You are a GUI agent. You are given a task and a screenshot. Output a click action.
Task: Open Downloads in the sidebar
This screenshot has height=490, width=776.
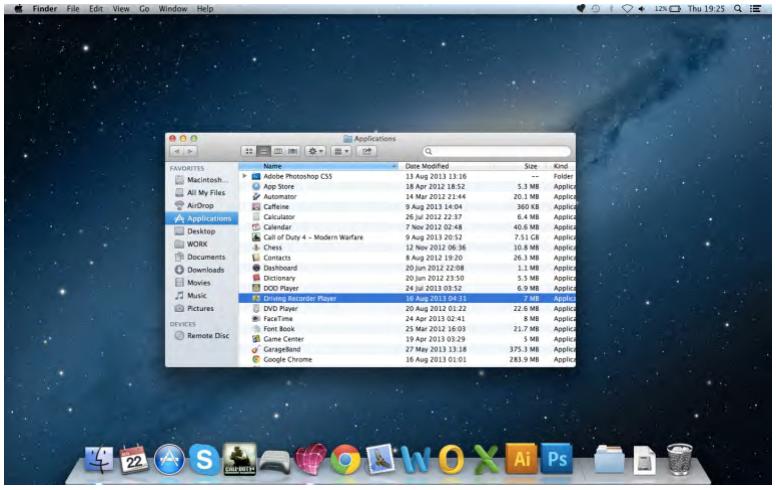coord(201,270)
